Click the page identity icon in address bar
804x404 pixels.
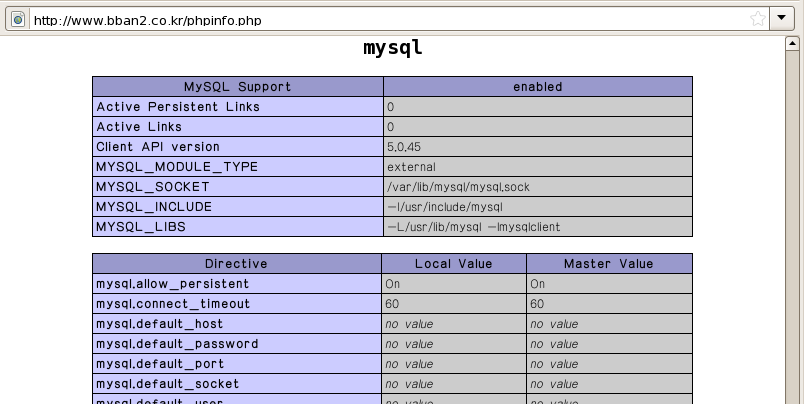(18, 19)
